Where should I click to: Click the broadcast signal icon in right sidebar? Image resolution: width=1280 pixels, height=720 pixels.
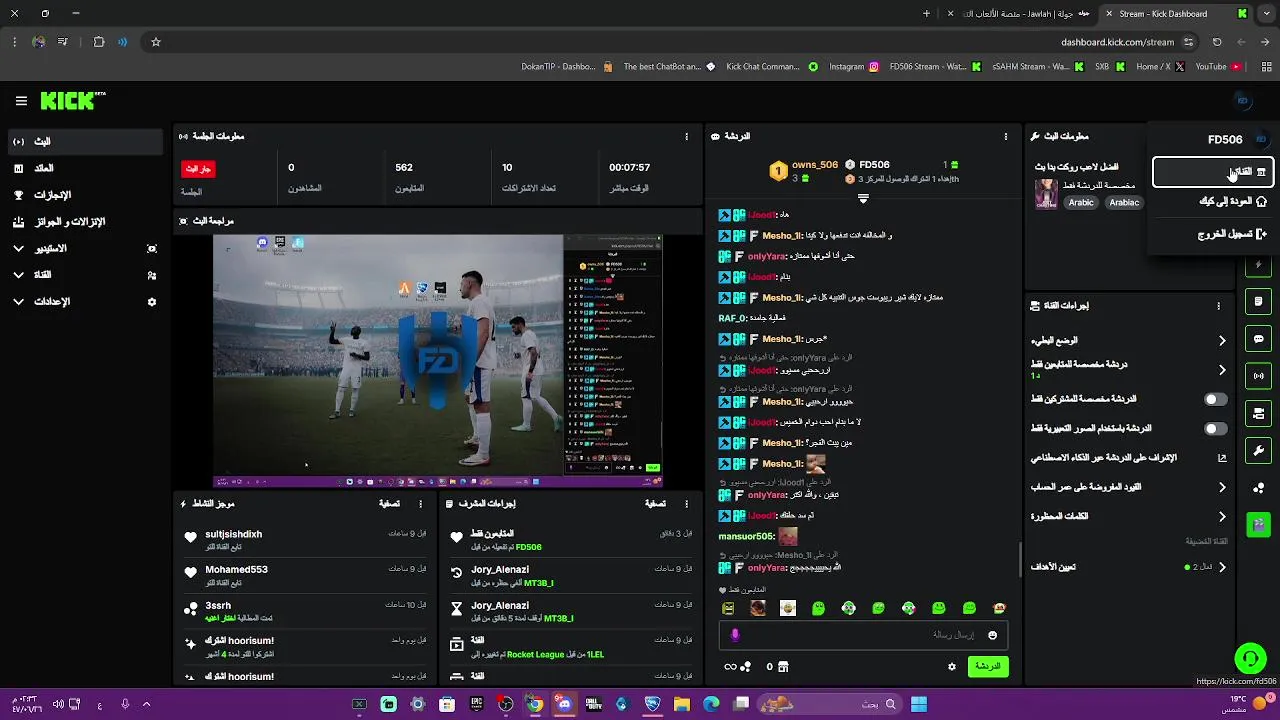coord(1259,376)
